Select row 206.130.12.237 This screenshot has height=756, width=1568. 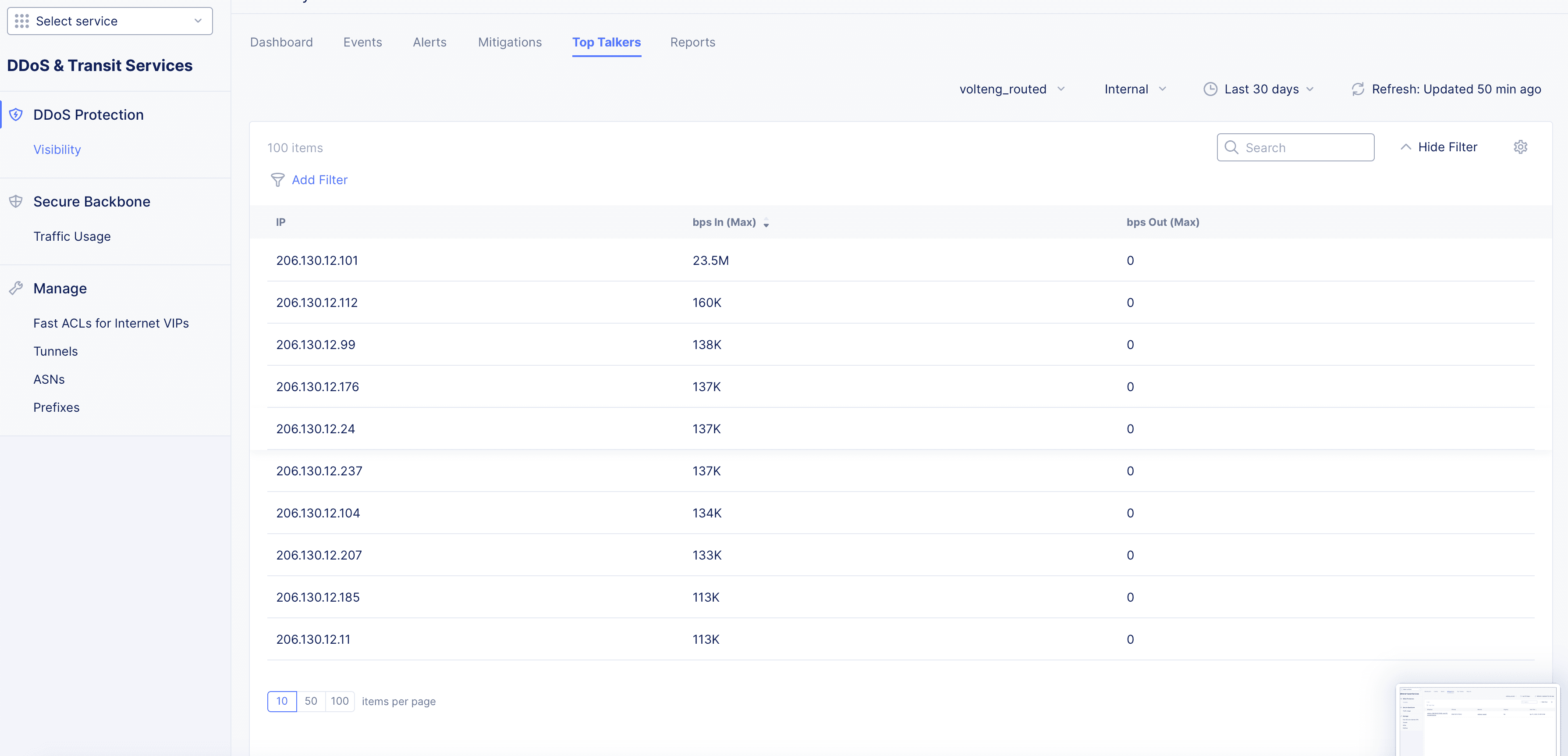tap(901, 471)
